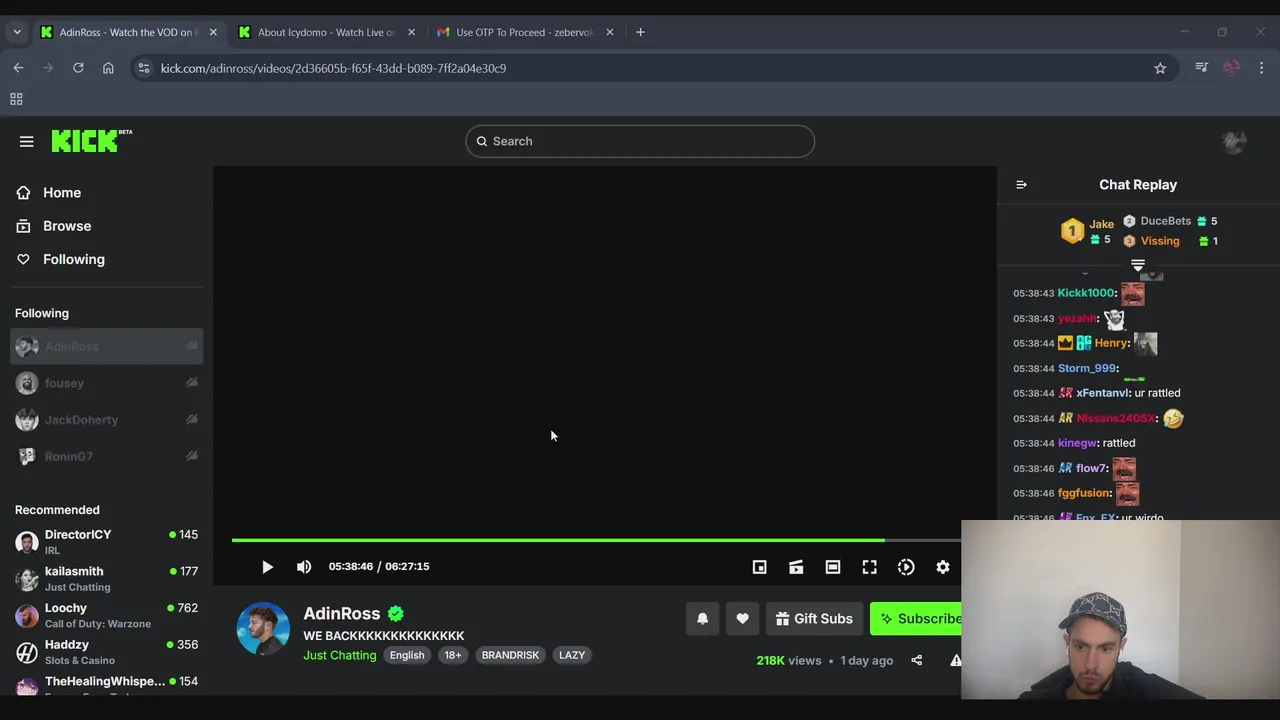Viewport: 1280px width, 720px height.
Task: Switch to About Icydomo browser tab
Action: click(326, 32)
